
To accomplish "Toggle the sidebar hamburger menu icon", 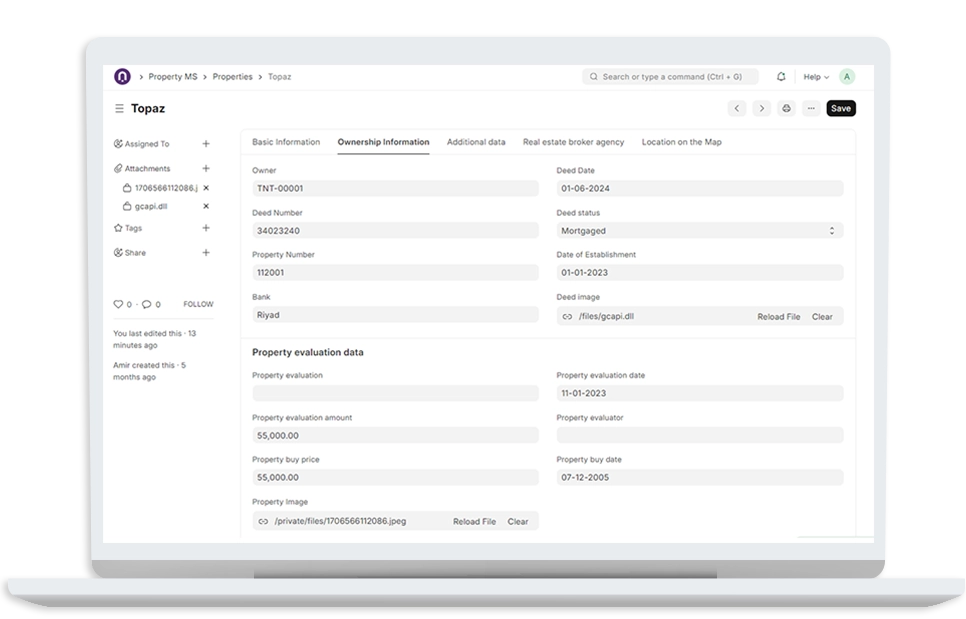I will click(x=119, y=108).
